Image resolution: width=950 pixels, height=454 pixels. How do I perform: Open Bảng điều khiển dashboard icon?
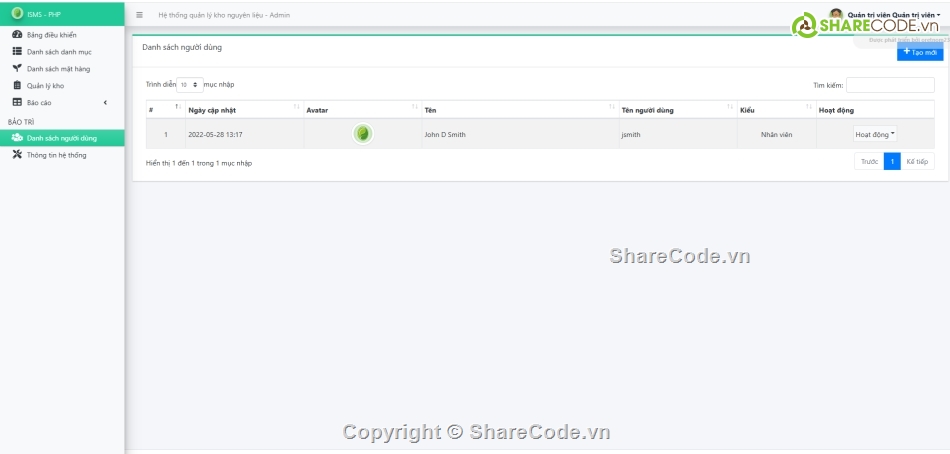(x=17, y=35)
